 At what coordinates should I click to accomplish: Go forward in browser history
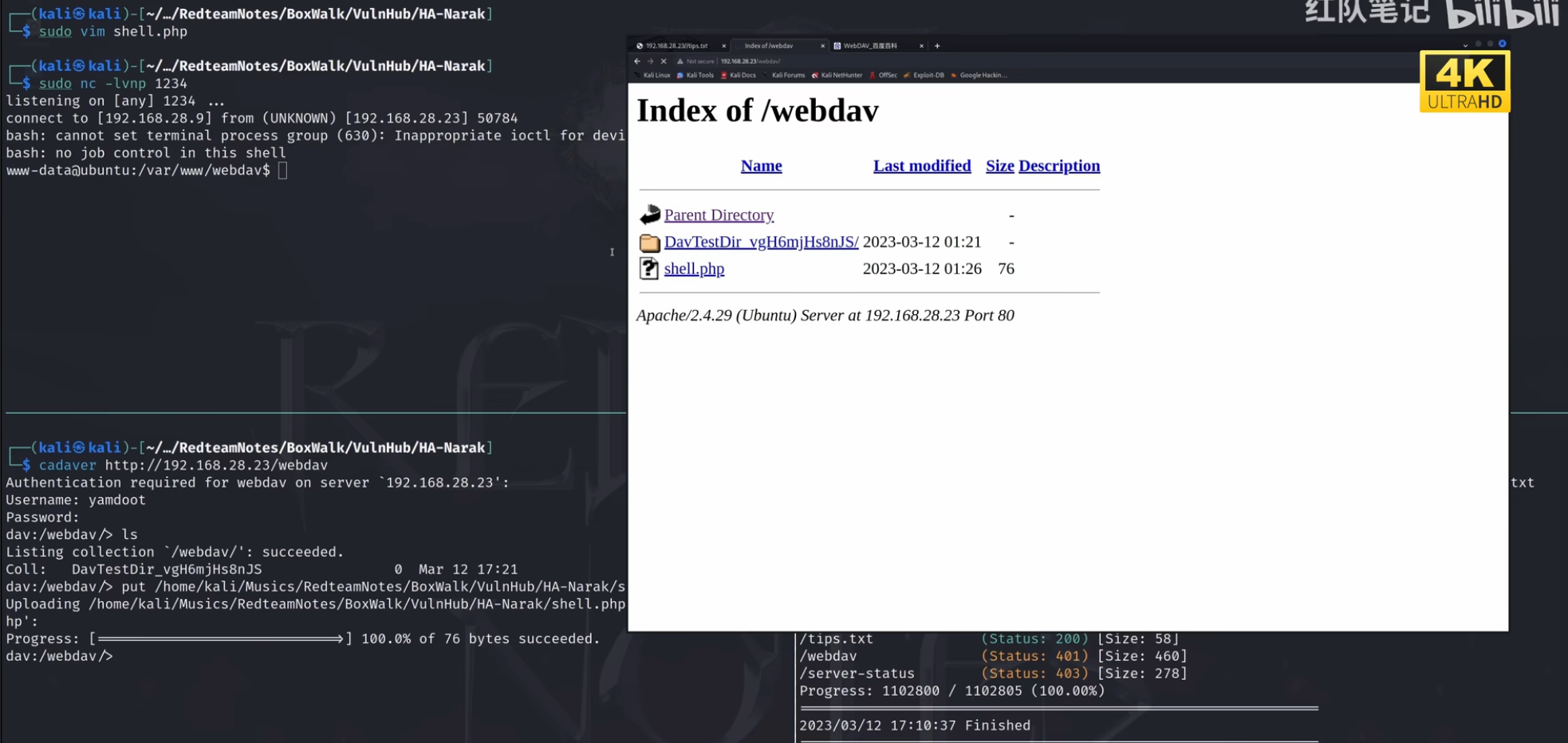point(650,61)
